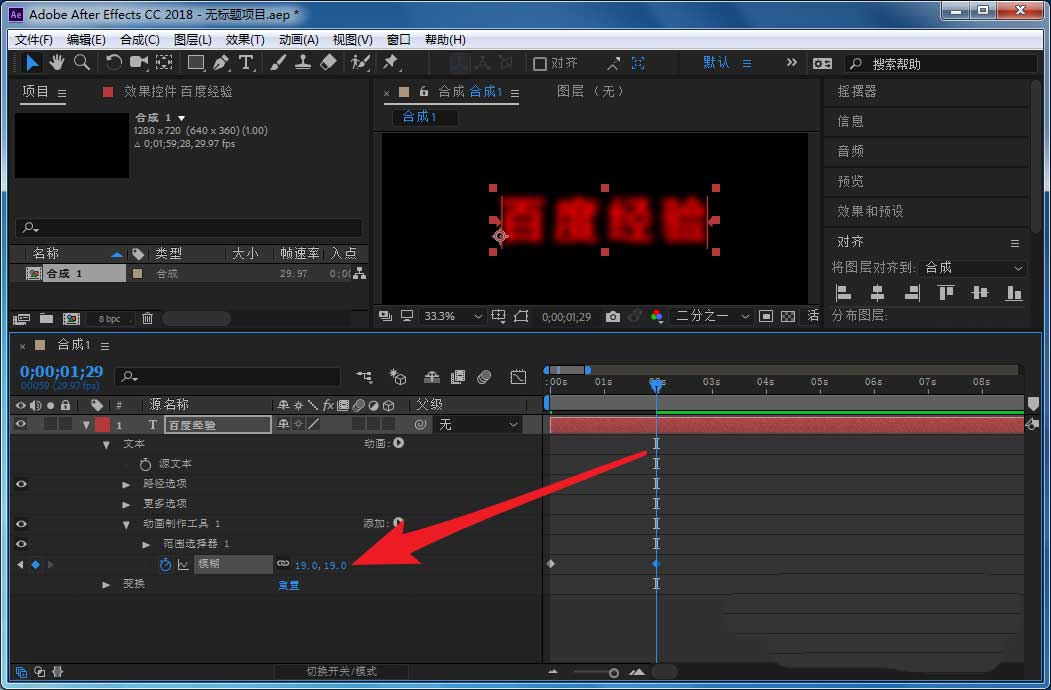
Task: Expand the 变换 transform group
Action: coord(106,584)
